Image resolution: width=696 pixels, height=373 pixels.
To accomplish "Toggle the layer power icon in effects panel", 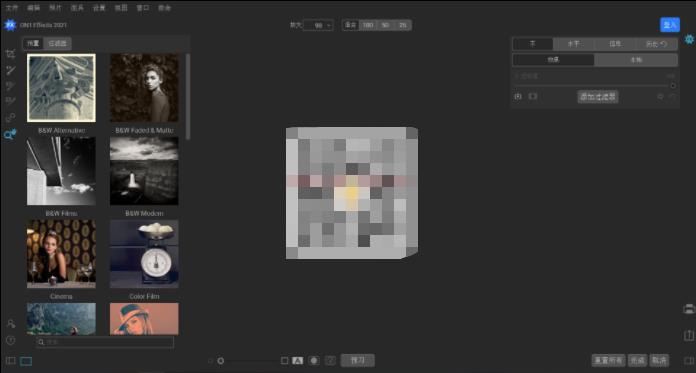I will point(518,96).
